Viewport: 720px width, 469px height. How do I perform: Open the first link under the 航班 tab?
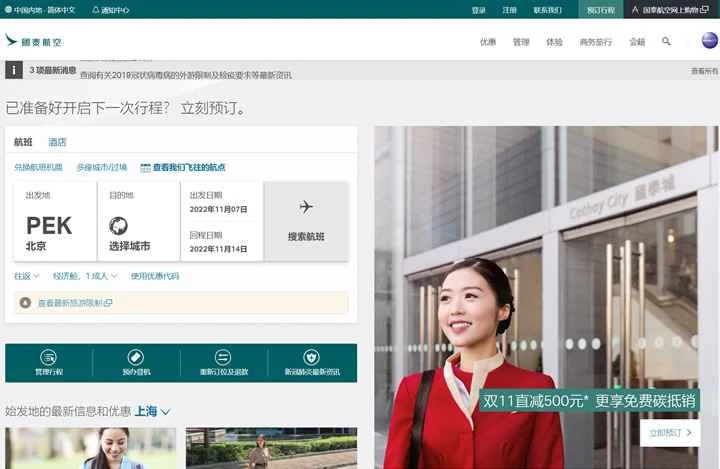38,168
